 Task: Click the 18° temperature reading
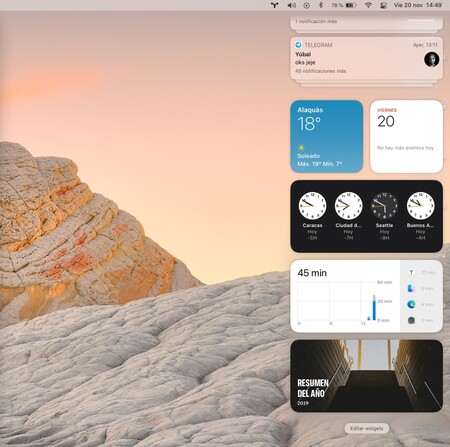pyautogui.click(x=309, y=124)
